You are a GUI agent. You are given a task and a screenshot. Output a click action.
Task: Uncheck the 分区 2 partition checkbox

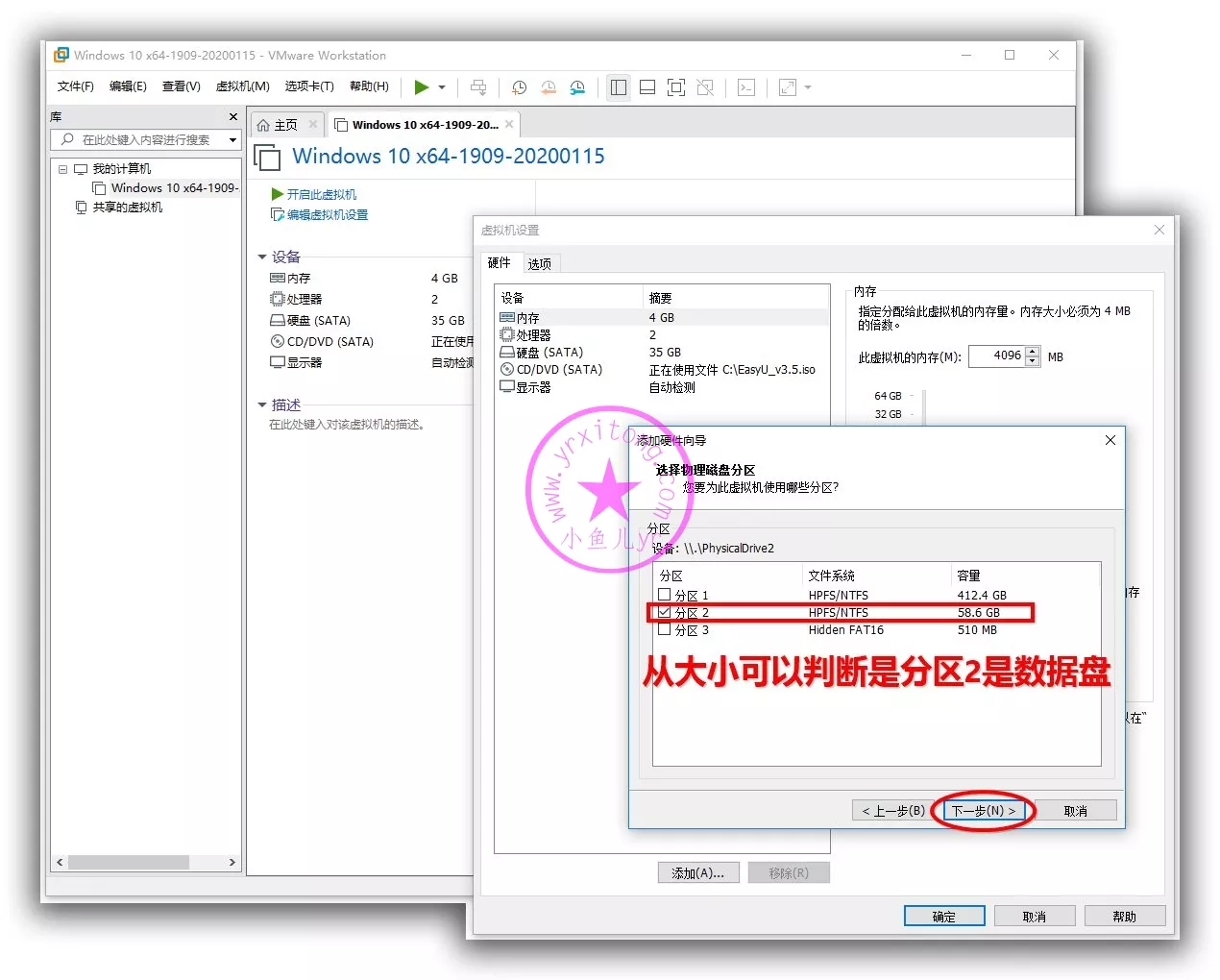pos(664,612)
